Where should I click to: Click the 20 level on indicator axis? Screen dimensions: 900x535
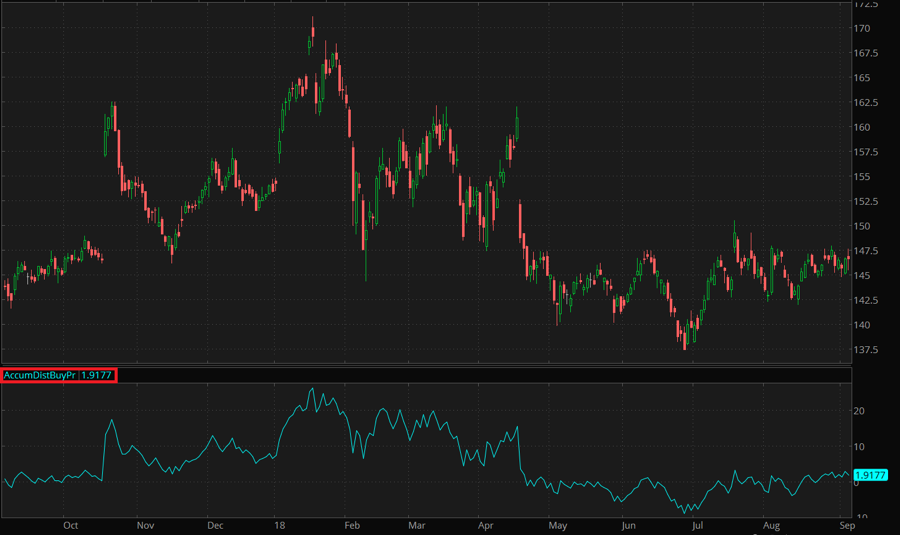tap(859, 411)
